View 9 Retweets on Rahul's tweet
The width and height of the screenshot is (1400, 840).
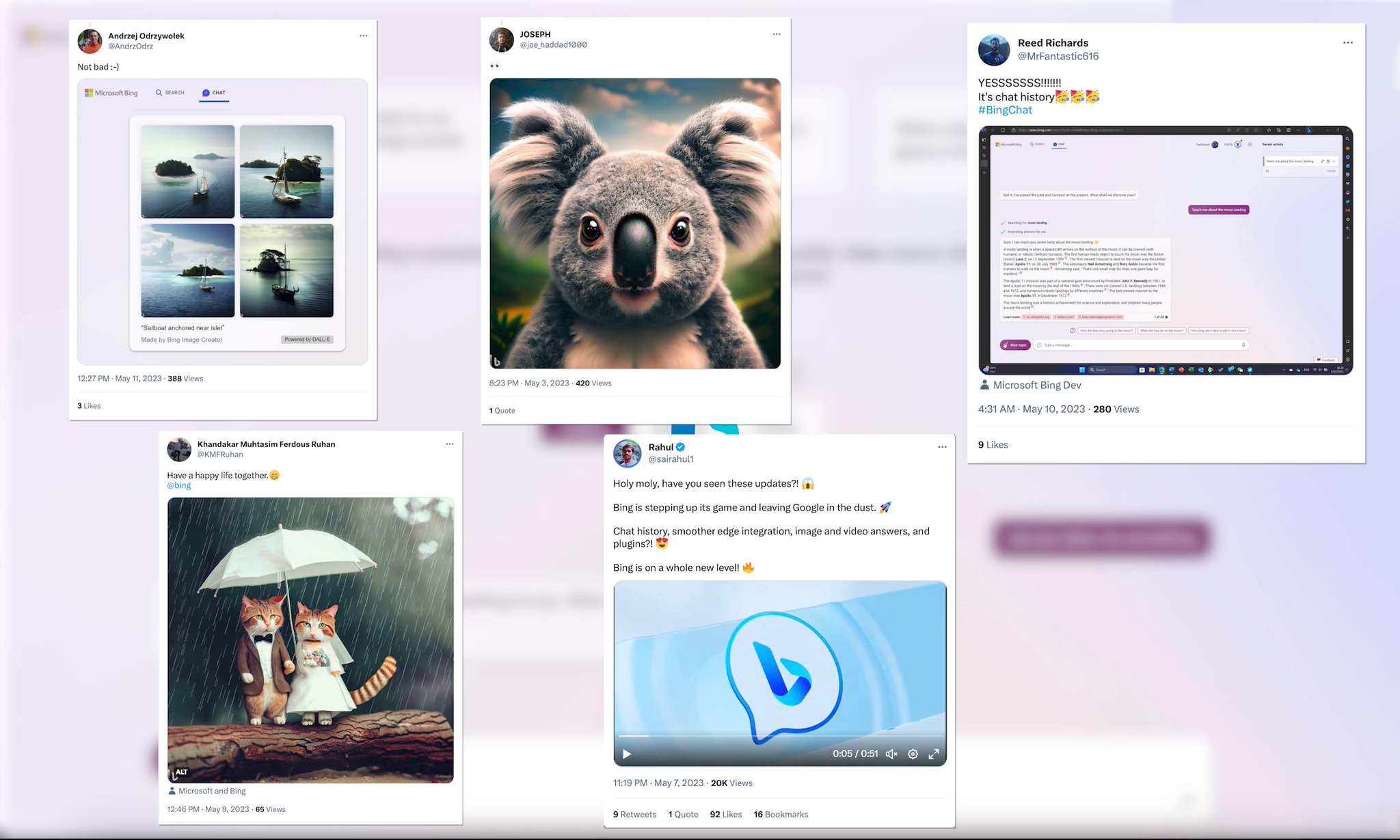click(634, 815)
